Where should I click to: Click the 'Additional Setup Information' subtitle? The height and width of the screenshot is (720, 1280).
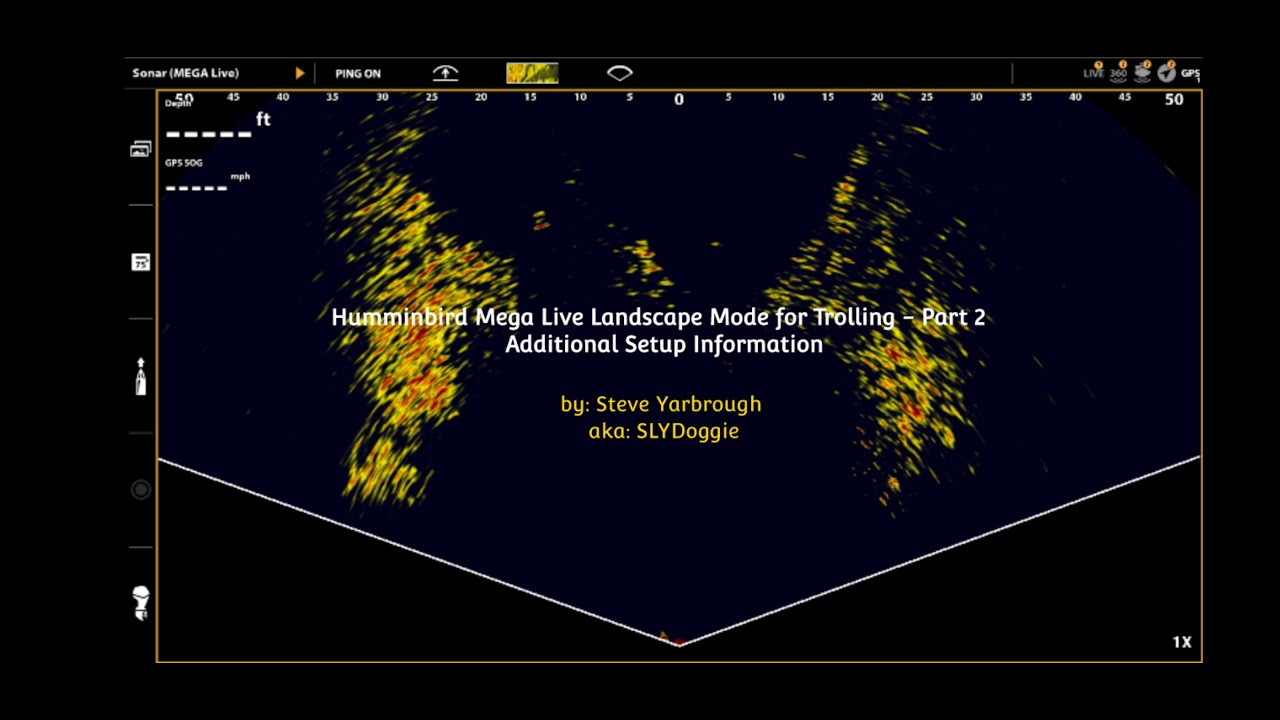coord(664,344)
